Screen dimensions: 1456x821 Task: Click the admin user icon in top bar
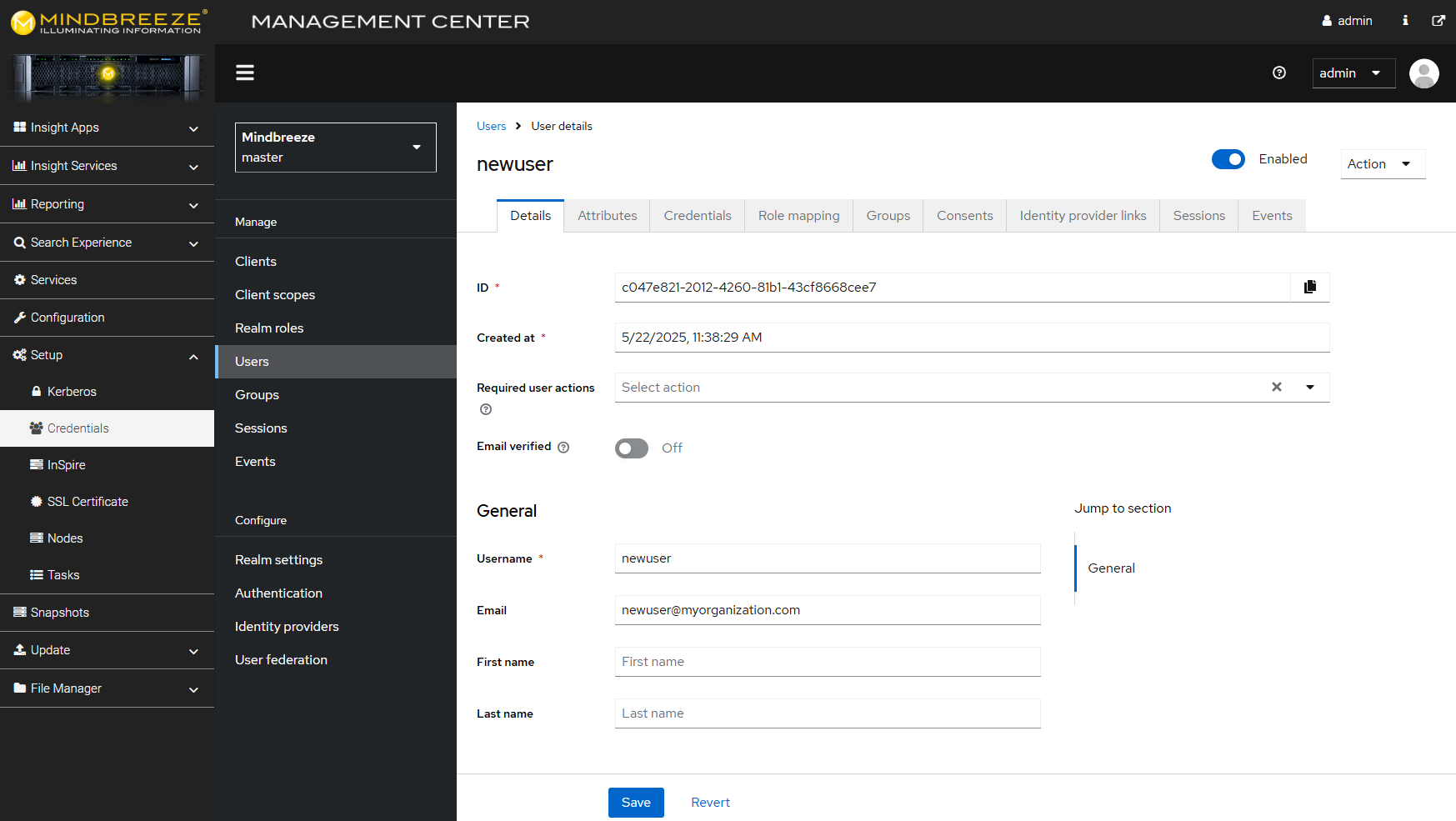click(1327, 21)
